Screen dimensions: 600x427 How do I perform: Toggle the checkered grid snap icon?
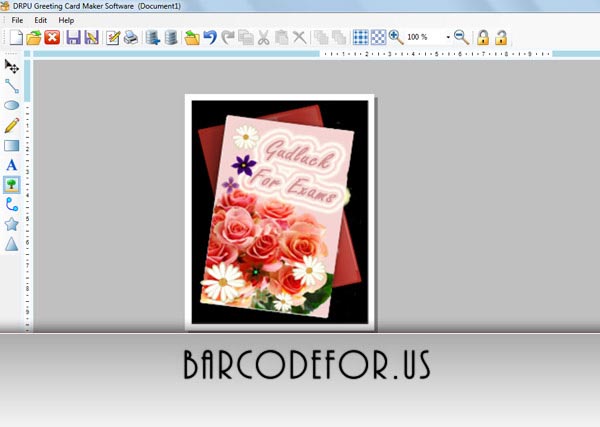point(378,37)
